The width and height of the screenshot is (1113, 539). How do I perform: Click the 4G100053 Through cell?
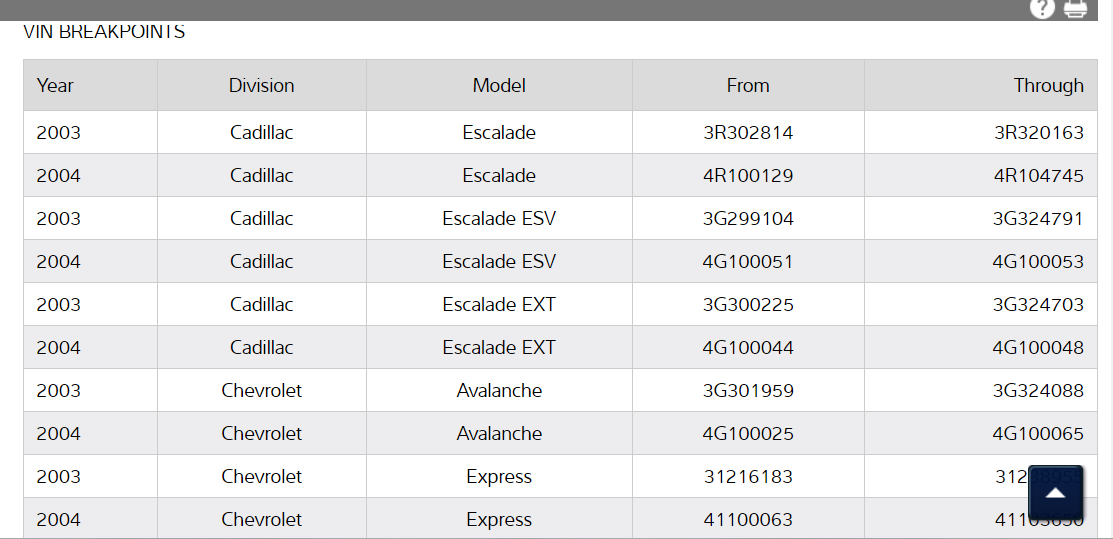point(1038,261)
